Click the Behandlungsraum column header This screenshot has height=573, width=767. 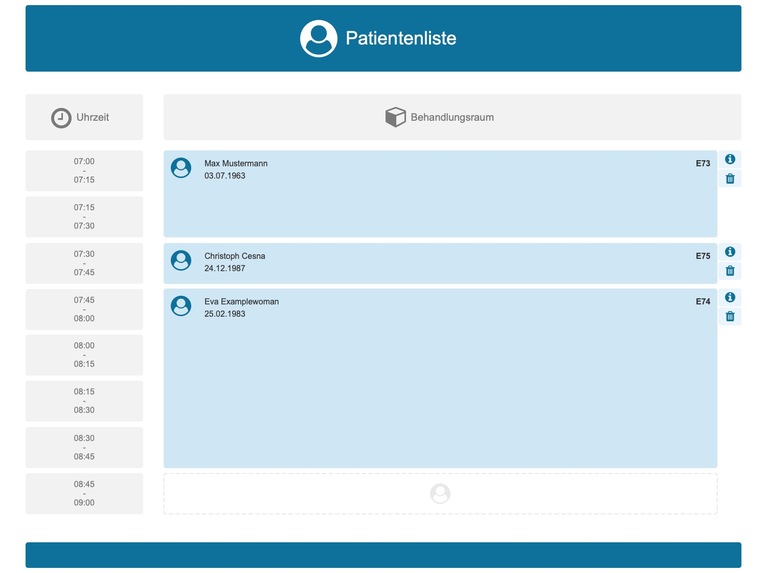pyautogui.click(x=452, y=117)
